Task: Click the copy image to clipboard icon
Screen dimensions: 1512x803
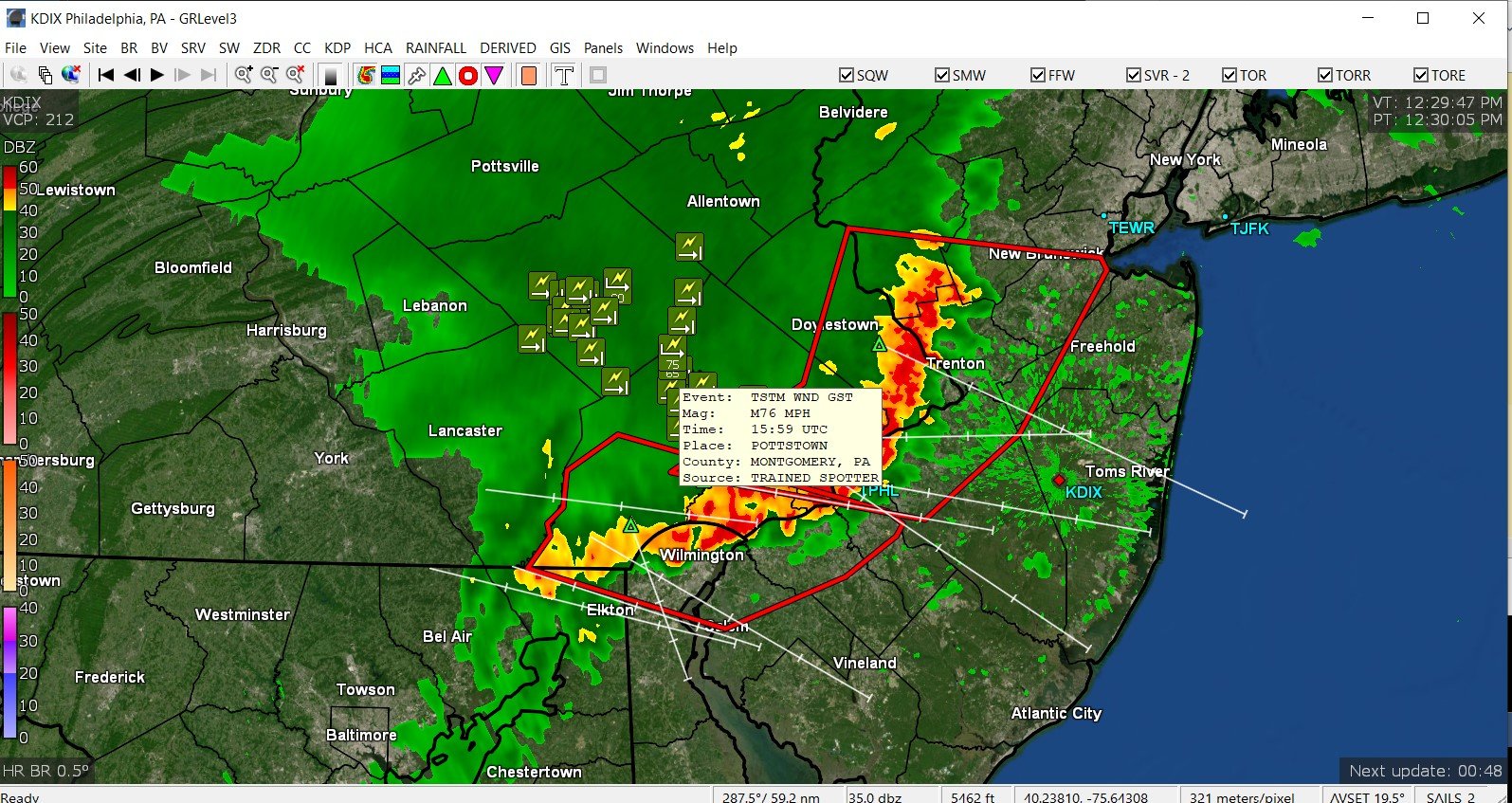Action: (45, 75)
